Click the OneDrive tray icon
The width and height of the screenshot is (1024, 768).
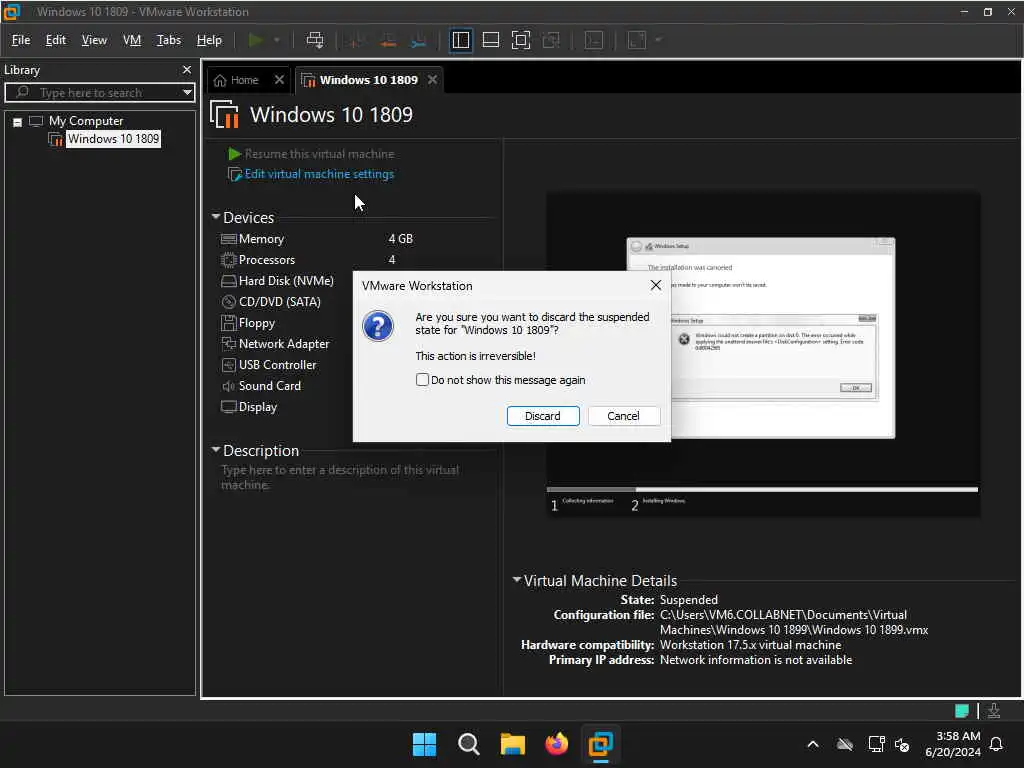click(x=845, y=744)
